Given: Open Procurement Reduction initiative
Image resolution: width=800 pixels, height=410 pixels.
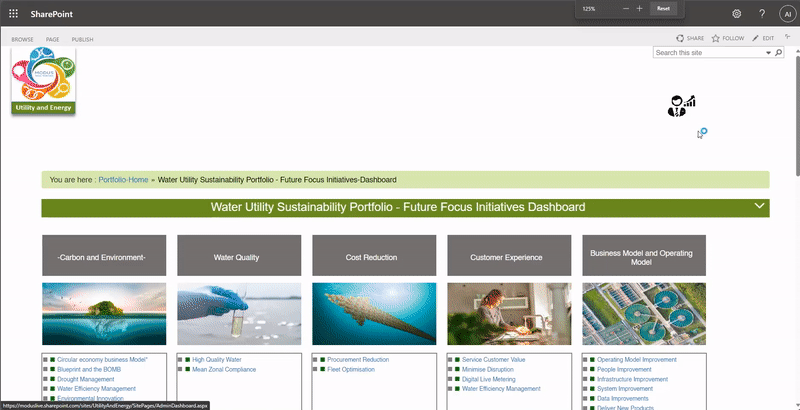Looking at the screenshot, I should tap(358, 360).
